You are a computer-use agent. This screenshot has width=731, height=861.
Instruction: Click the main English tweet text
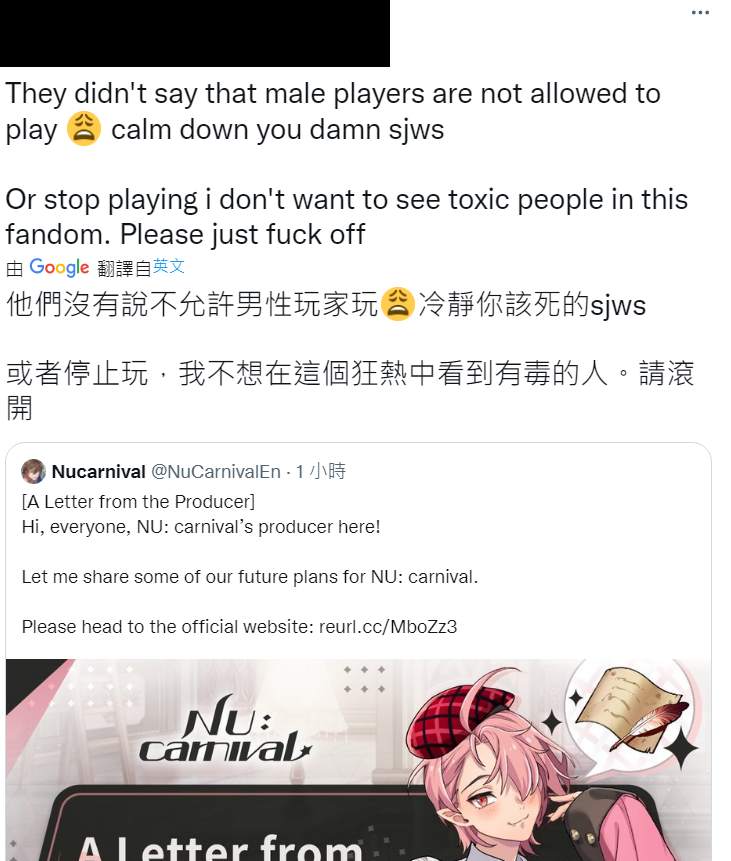pos(347,164)
